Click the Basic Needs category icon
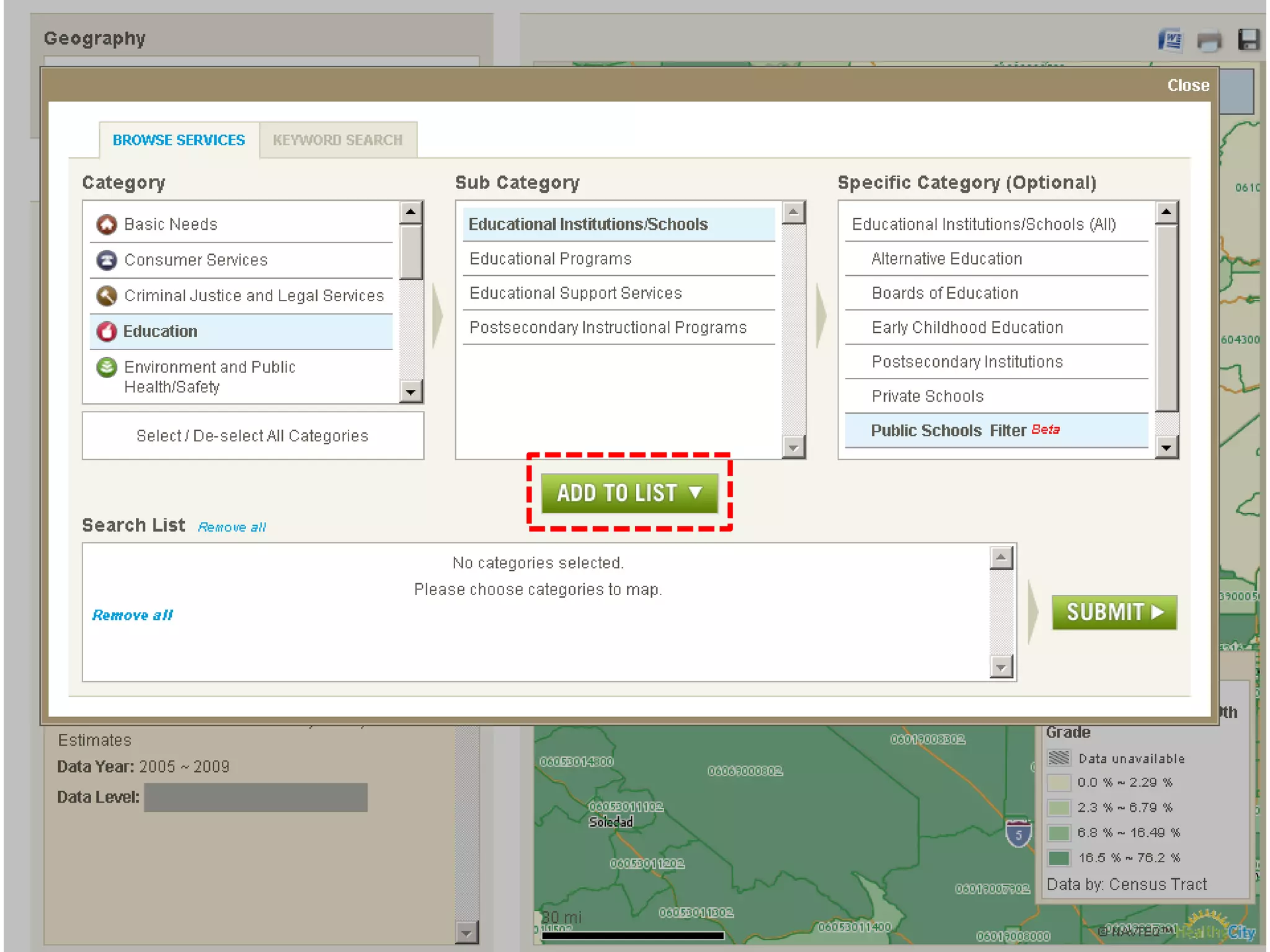 tap(107, 224)
